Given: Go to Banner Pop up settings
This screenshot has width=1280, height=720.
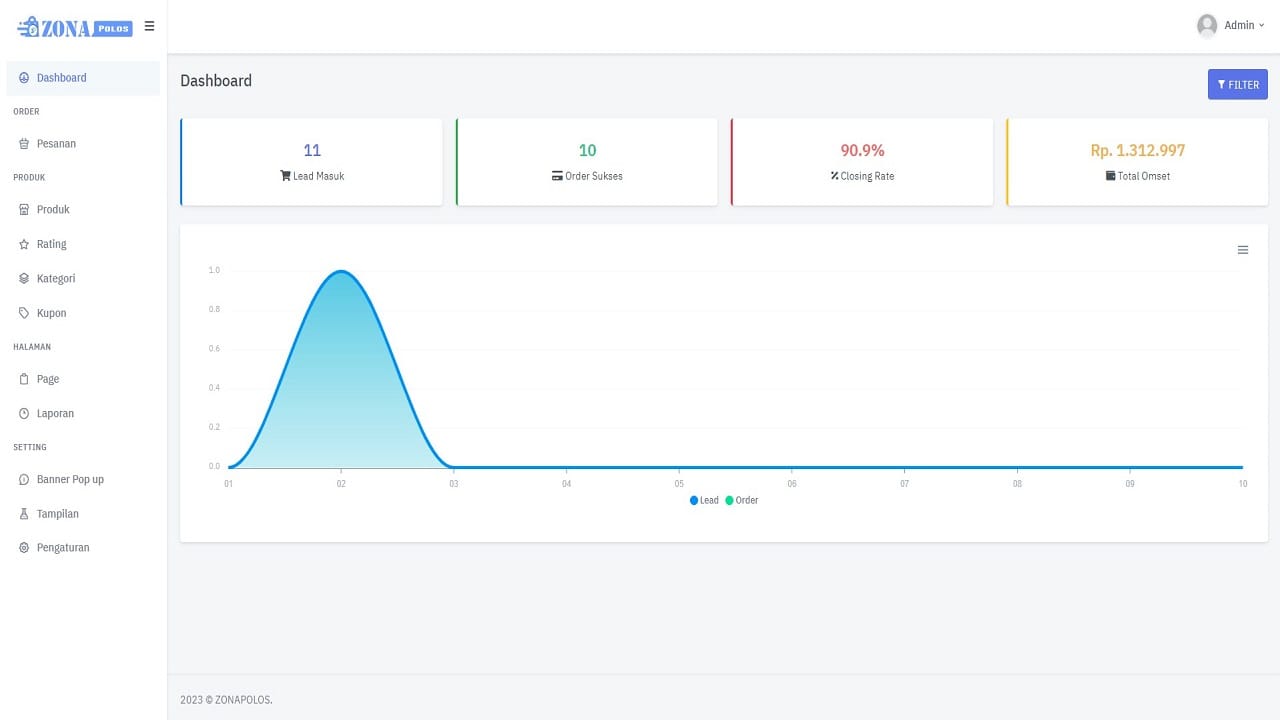Looking at the screenshot, I should tap(70, 480).
